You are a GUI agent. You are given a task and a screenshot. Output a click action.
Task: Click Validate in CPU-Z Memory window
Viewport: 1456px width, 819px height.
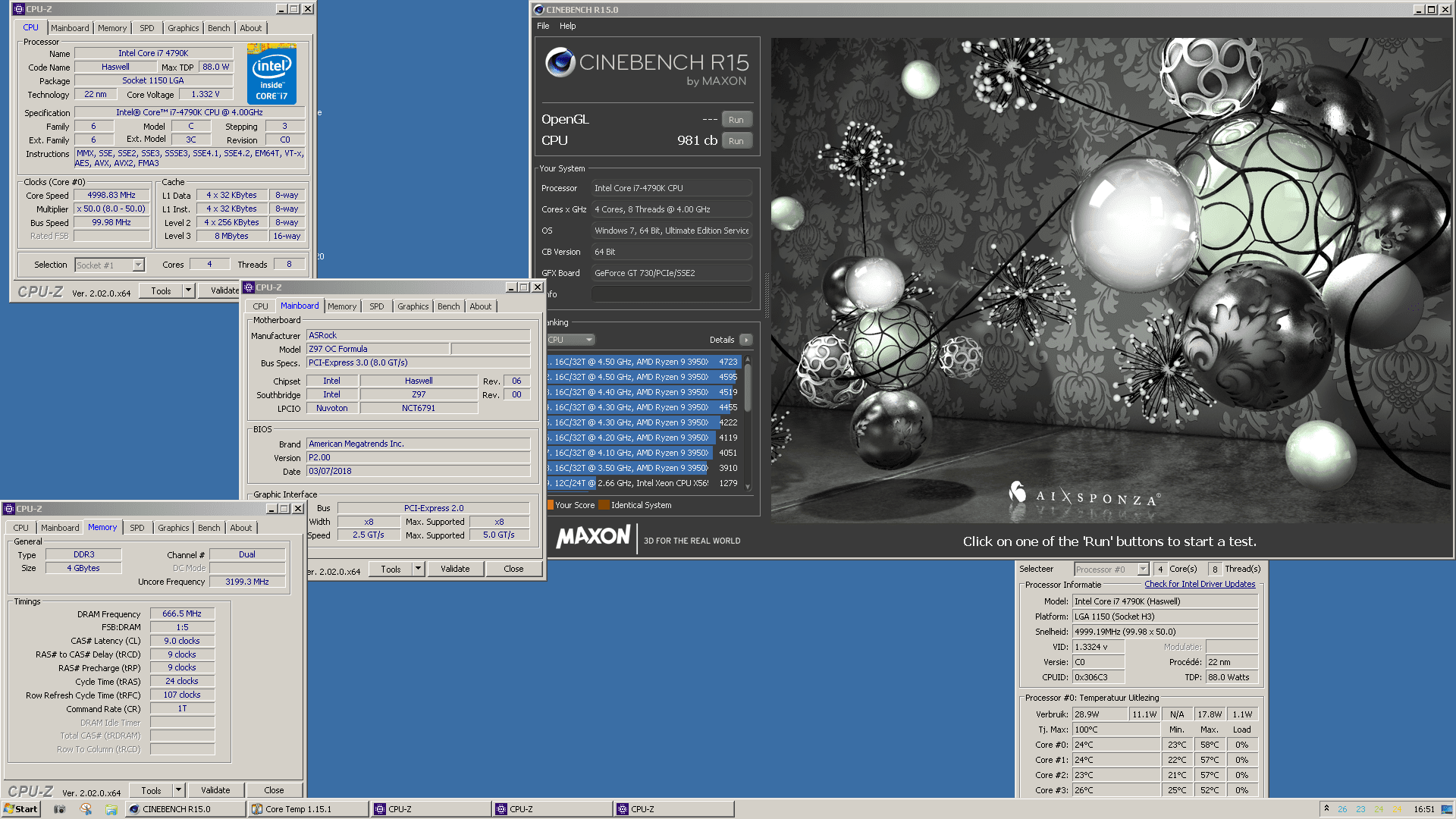(x=215, y=790)
